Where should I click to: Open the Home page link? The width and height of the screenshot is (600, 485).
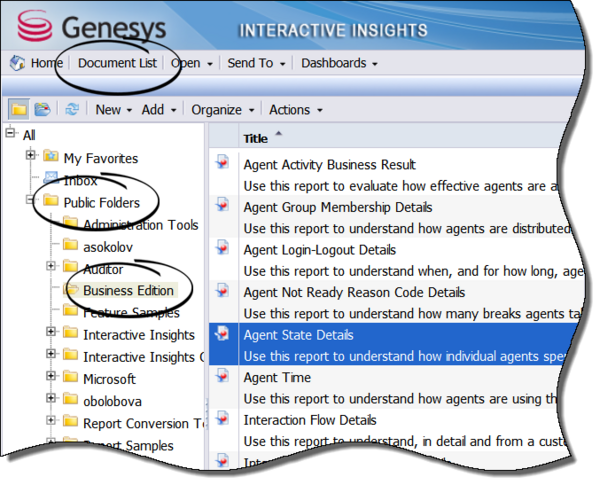pyautogui.click(x=47, y=63)
